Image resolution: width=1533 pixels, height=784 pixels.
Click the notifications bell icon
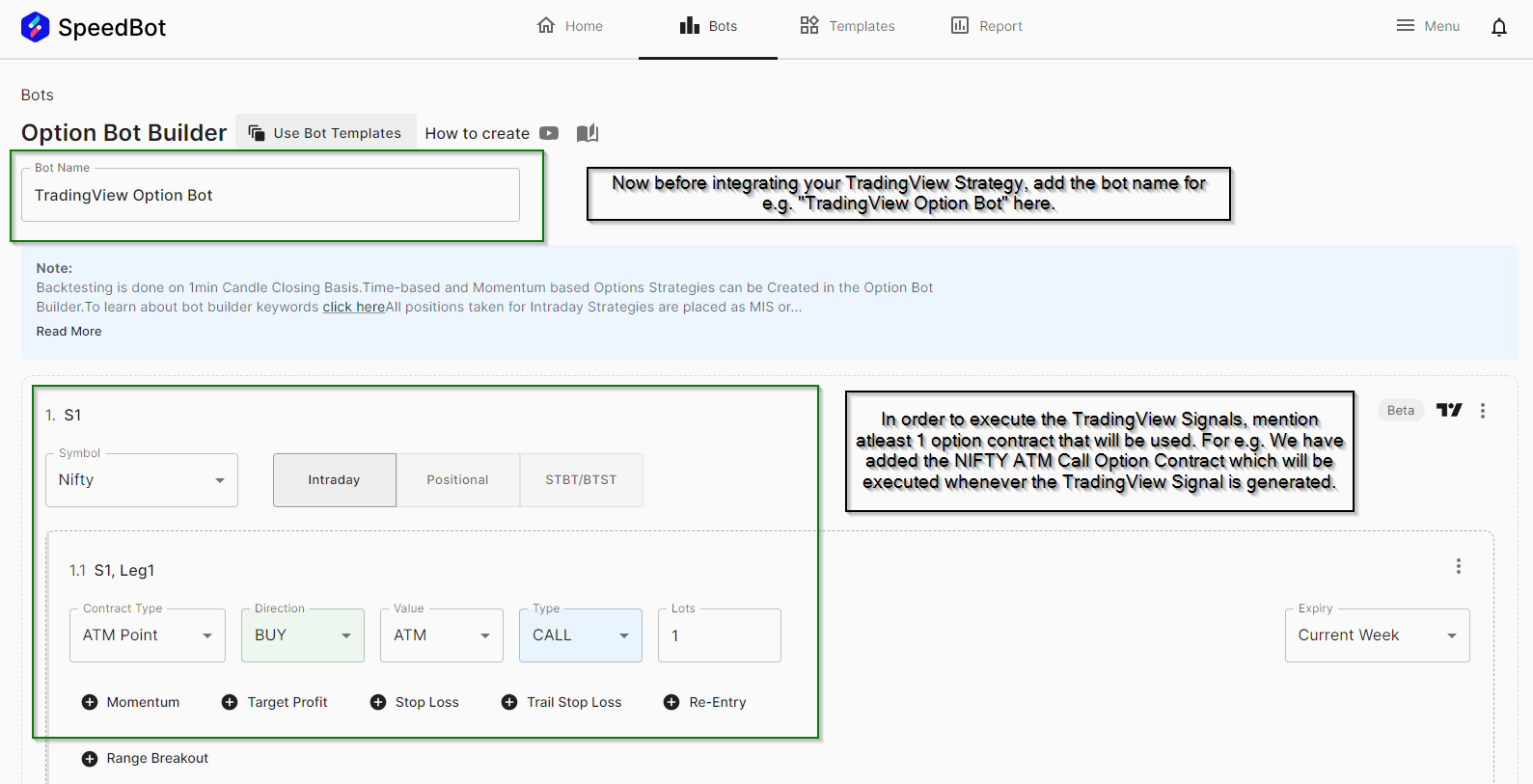pos(1498,27)
